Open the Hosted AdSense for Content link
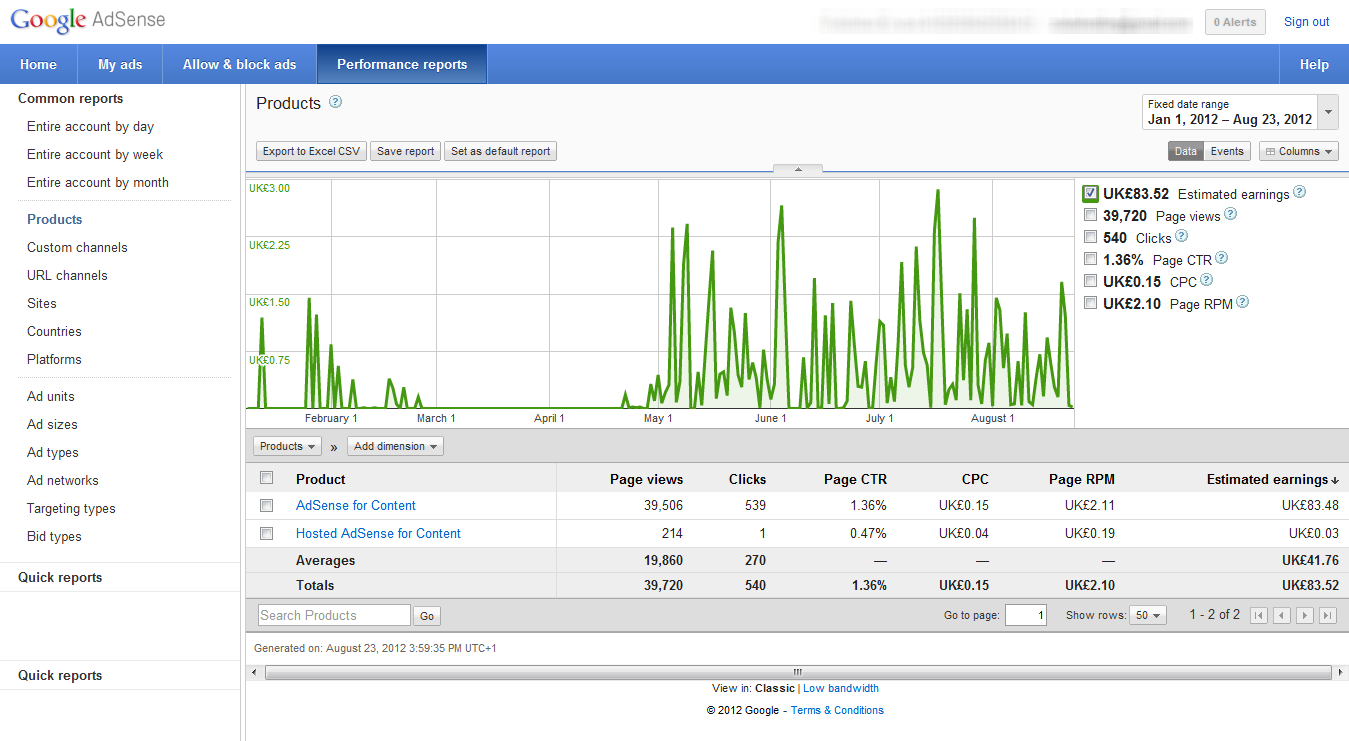 click(x=378, y=534)
